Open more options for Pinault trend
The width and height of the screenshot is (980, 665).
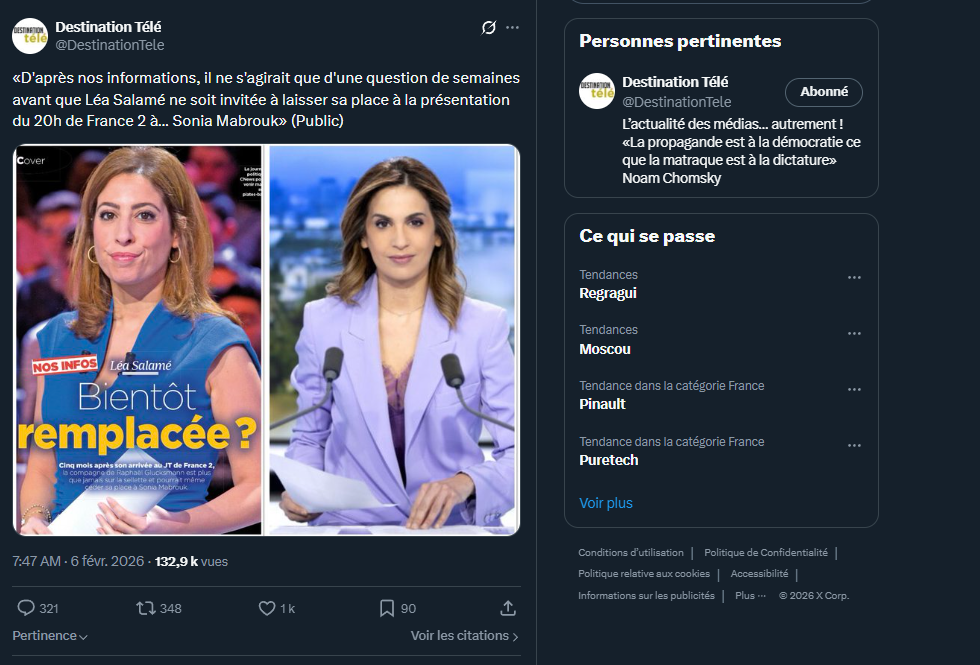pos(854,389)
